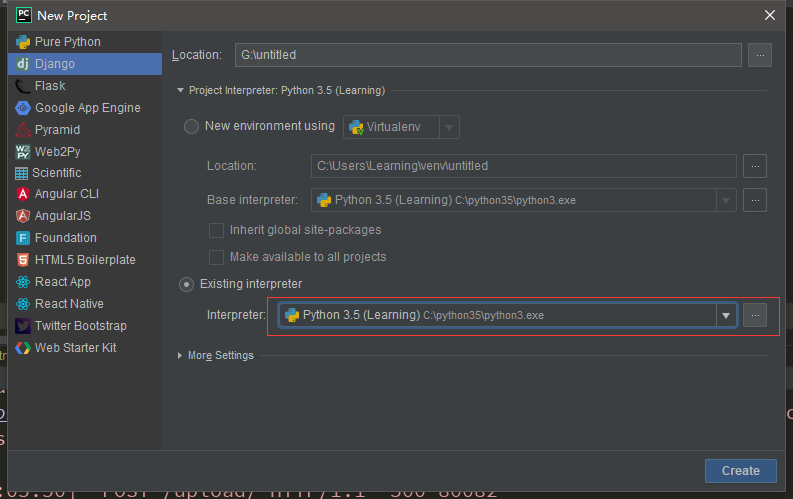Image resolution: width=793 pixels, height=499 pixels.
Task: Click the Web2Py icon
Action: click(x=23, y=152)
